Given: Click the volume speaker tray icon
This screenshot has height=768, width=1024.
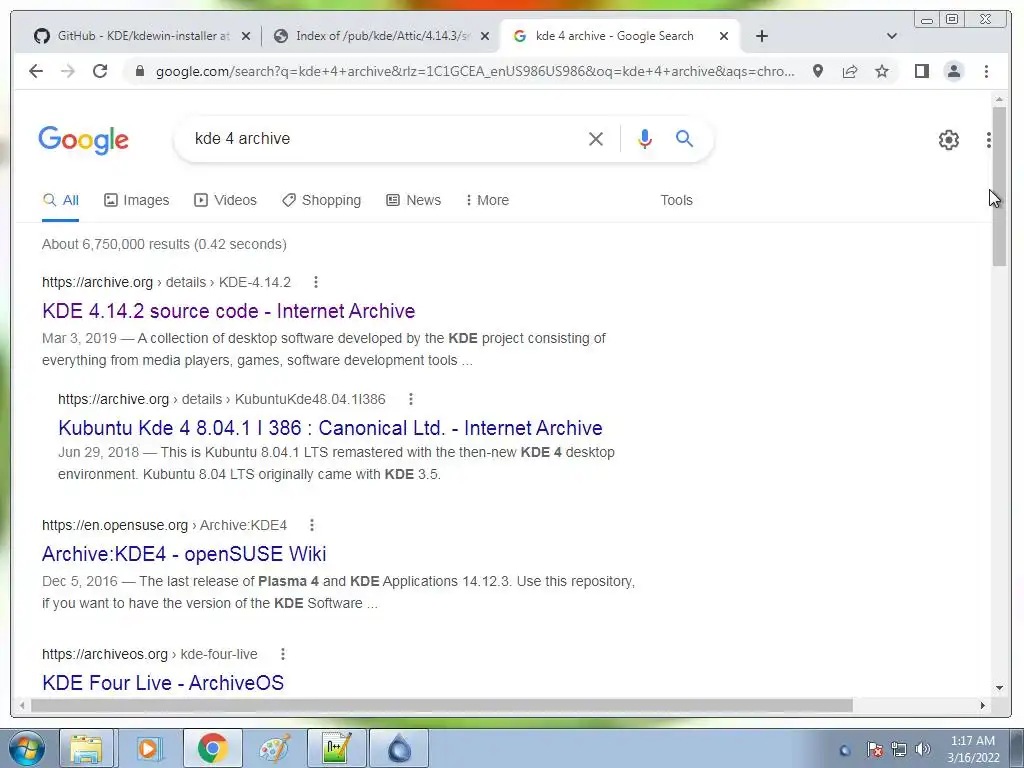Looking at the screenshot, I should (x=923, y=749).
